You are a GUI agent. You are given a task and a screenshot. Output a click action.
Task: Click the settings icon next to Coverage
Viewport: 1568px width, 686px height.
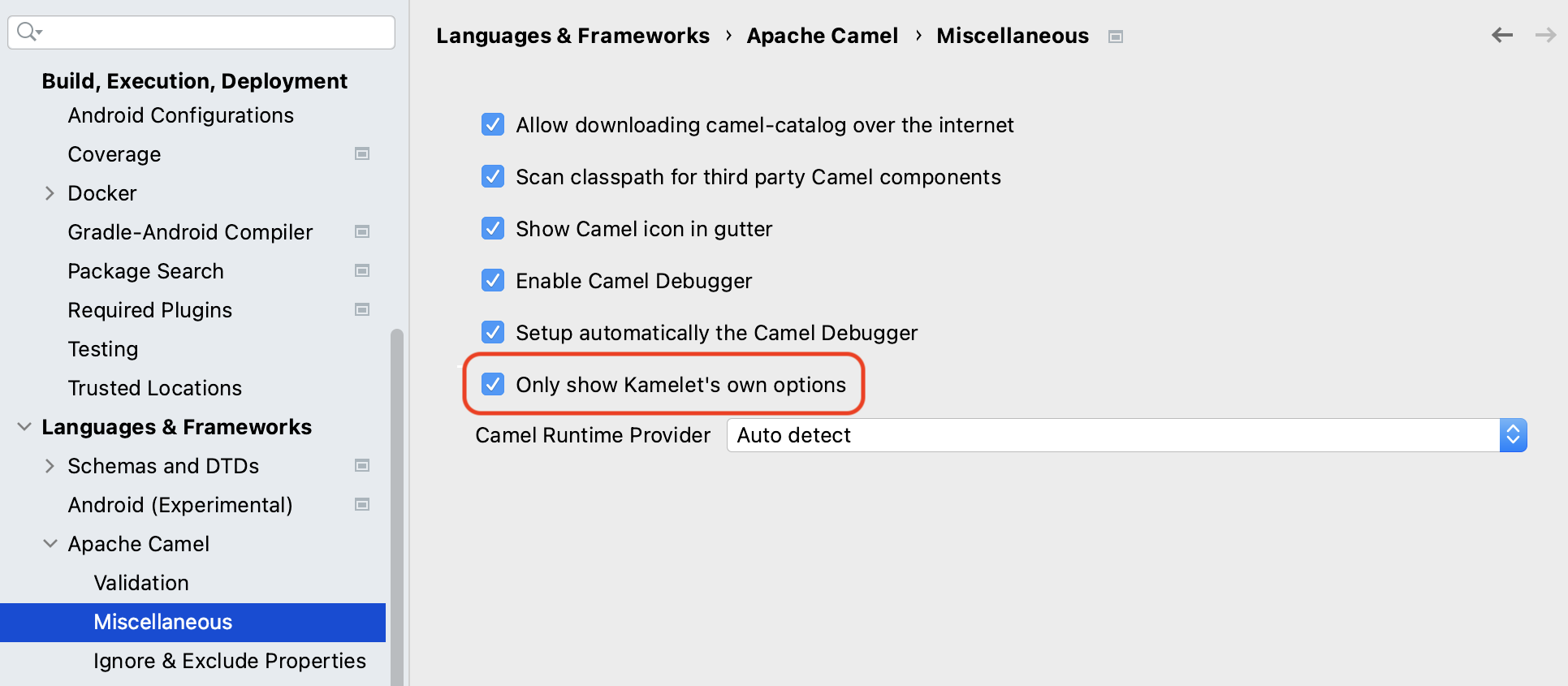pyautogui.click(x=362, y=153)
